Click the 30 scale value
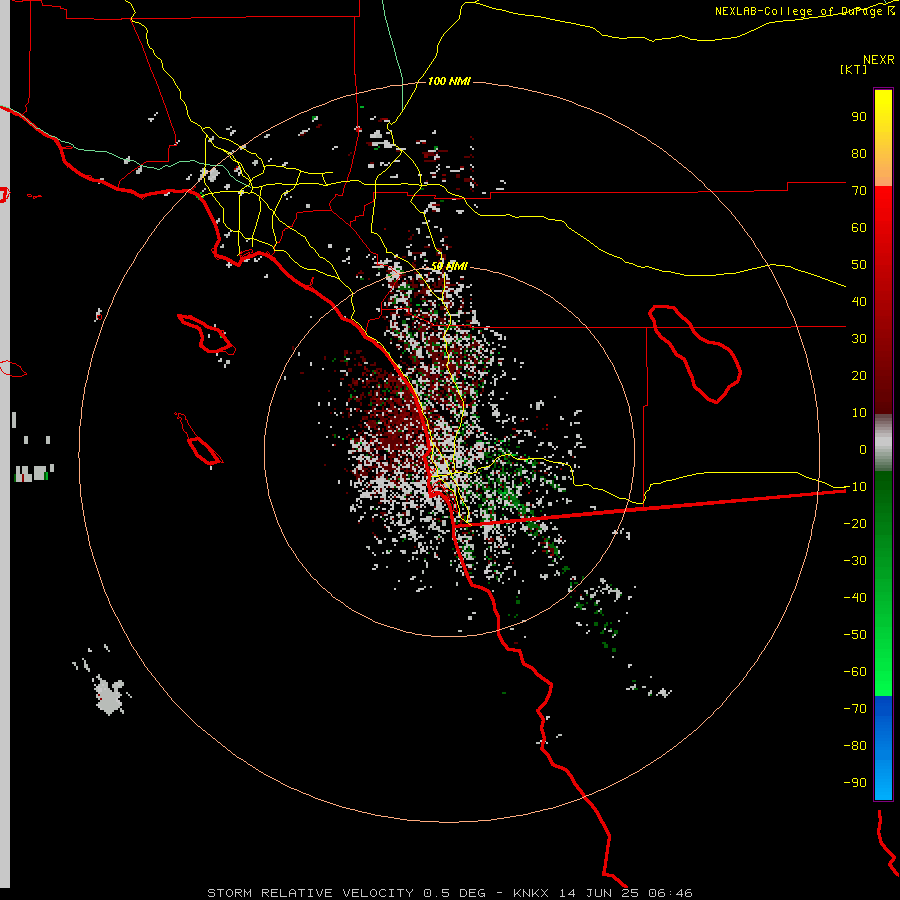900x900 pixels. 859,339
